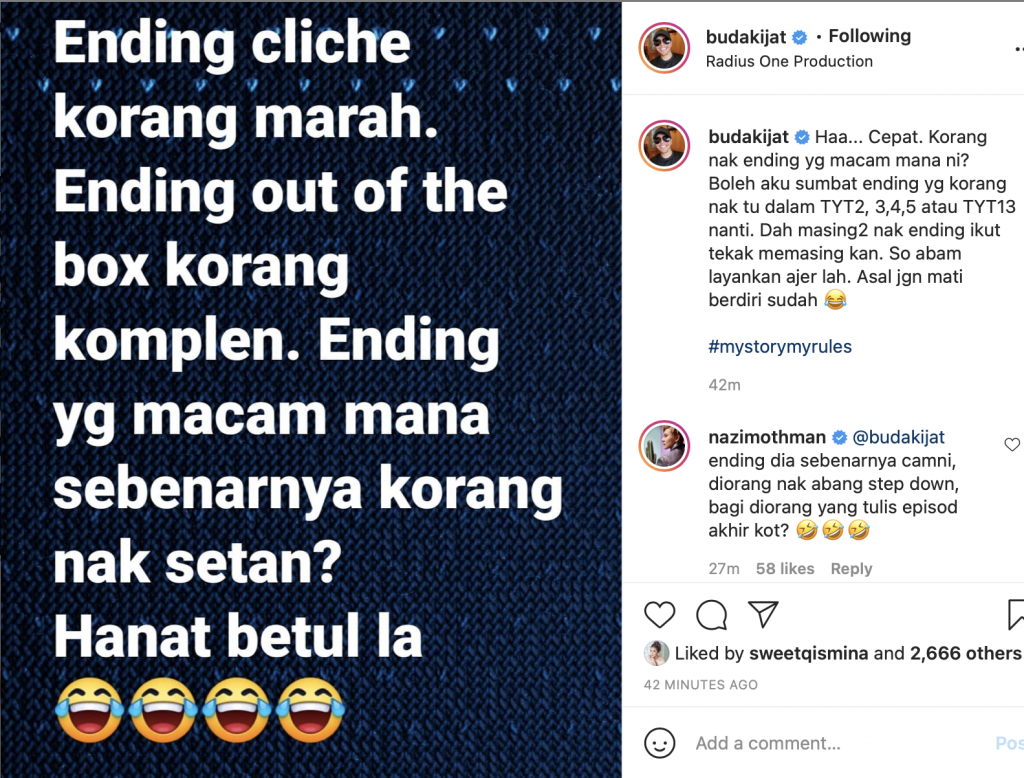Open sweetqismina's small avatar beside likes
1024x778 pixels.
pyautogui.click(x=656, y=653)
